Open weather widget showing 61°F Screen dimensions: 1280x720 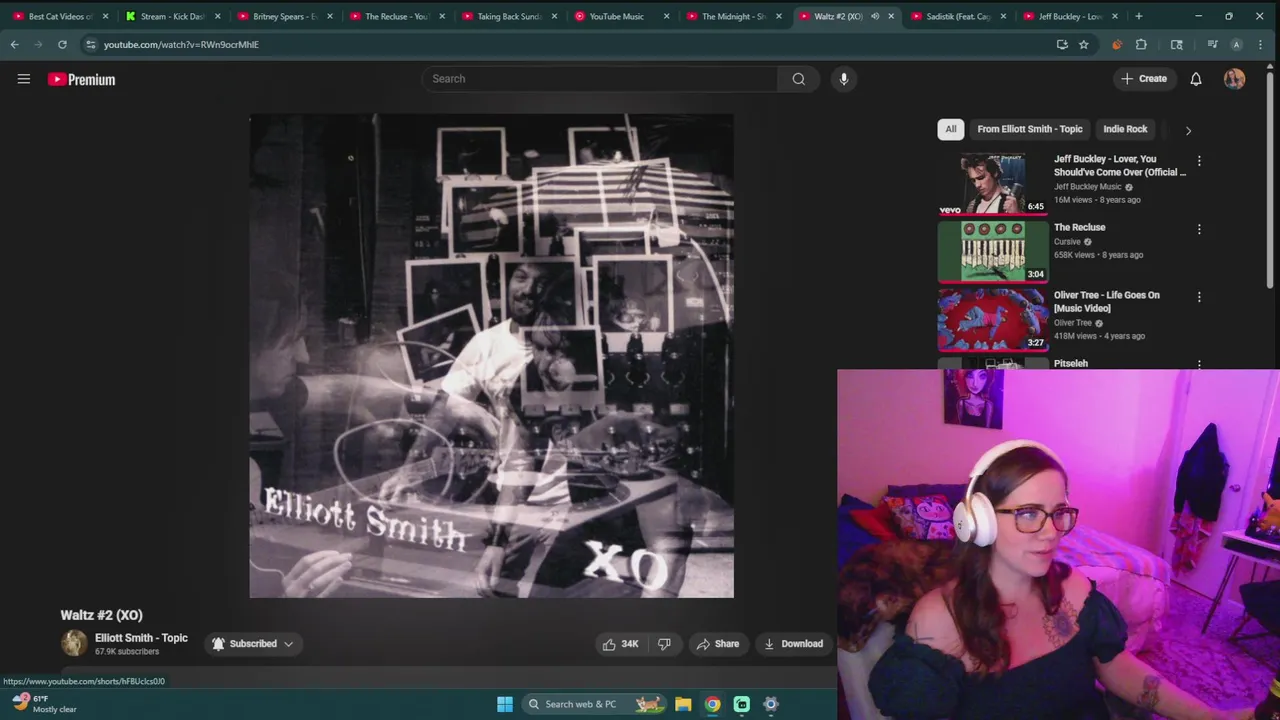(x=45, y=704)
